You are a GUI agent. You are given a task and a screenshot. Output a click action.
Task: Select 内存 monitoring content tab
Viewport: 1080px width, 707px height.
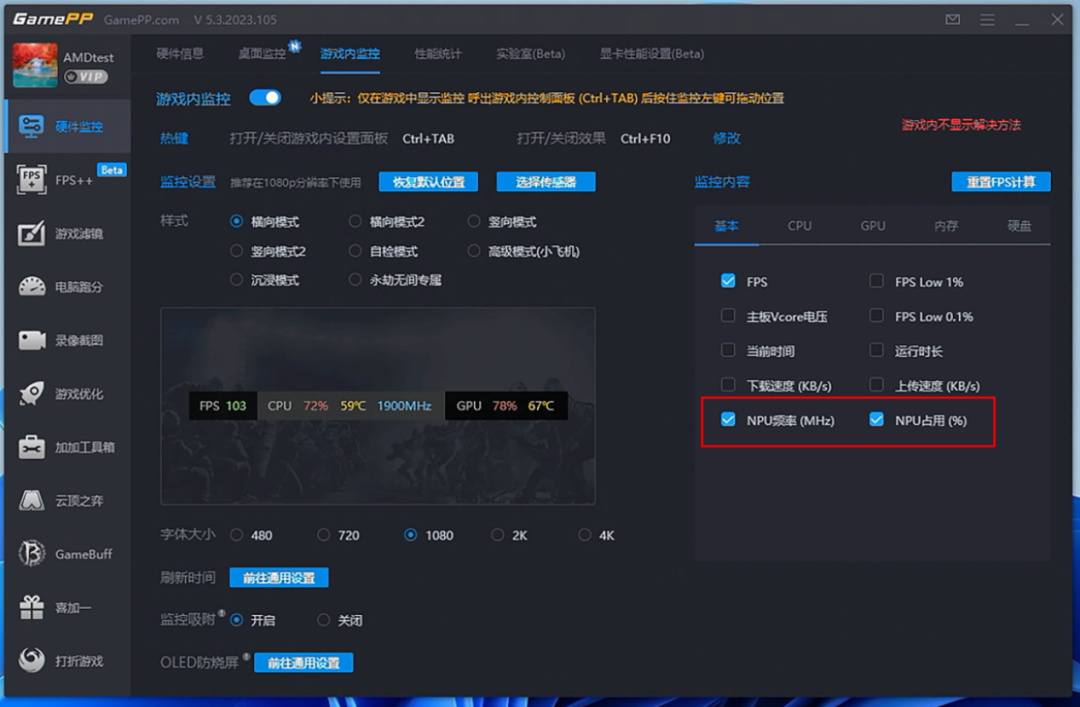click(x=946, y=226)
